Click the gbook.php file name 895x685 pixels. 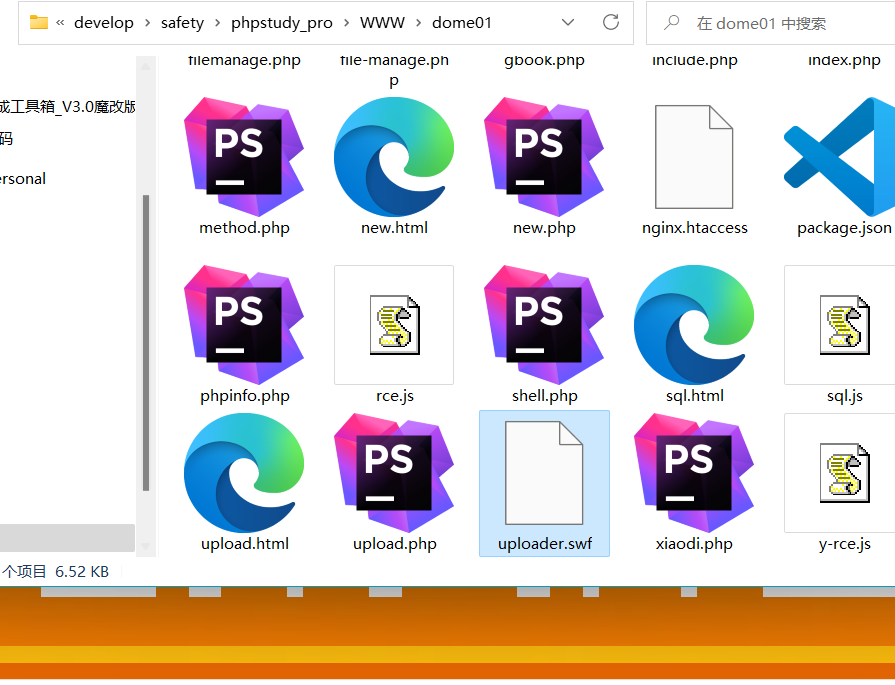545,60
